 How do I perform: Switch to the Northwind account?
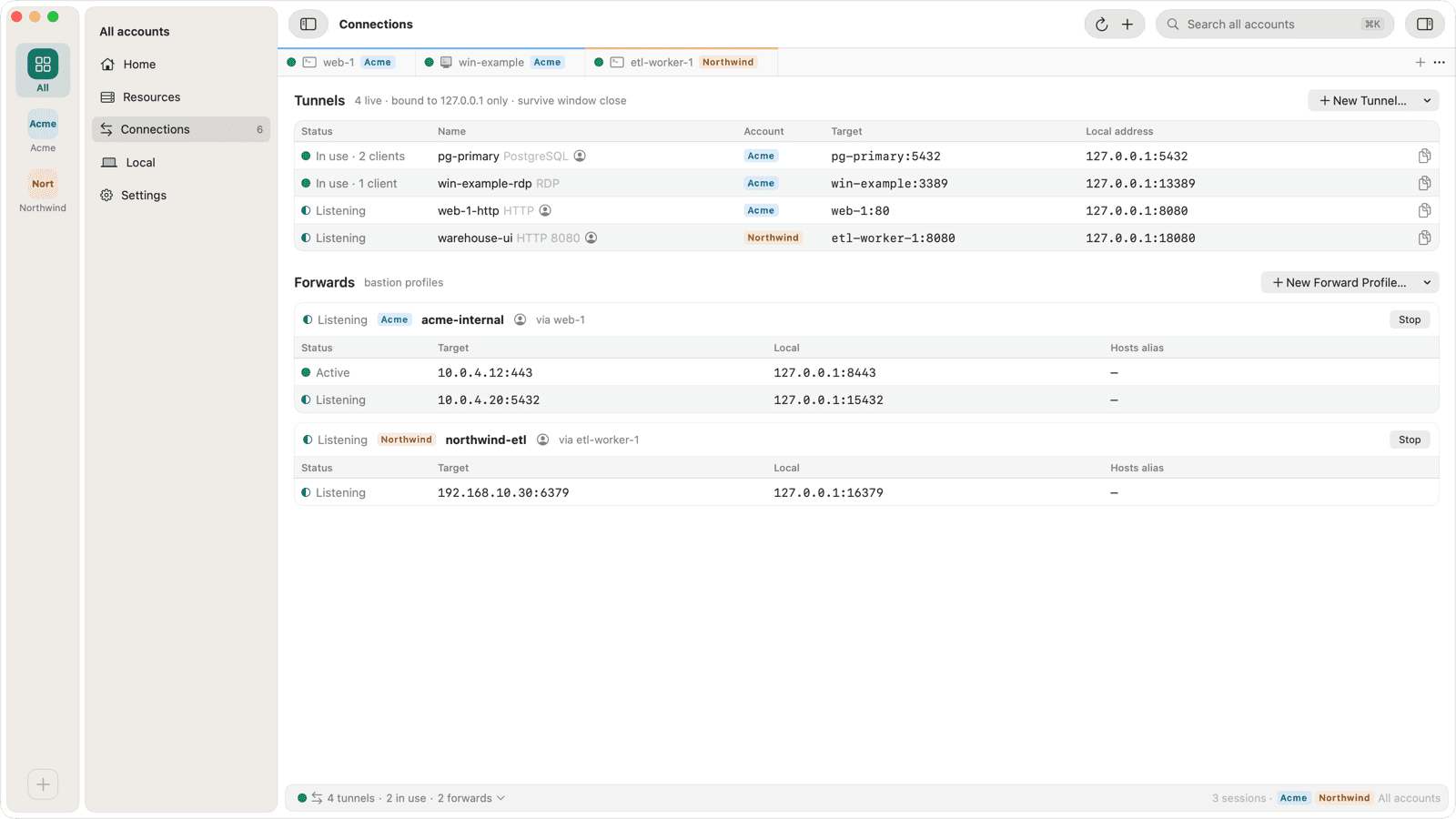tap(43, 192)
